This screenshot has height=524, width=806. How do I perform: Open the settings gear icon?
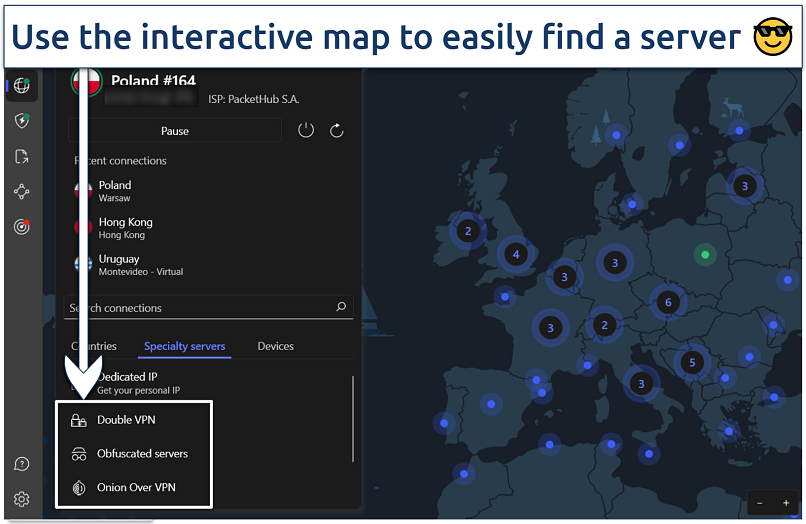[22, 499]
